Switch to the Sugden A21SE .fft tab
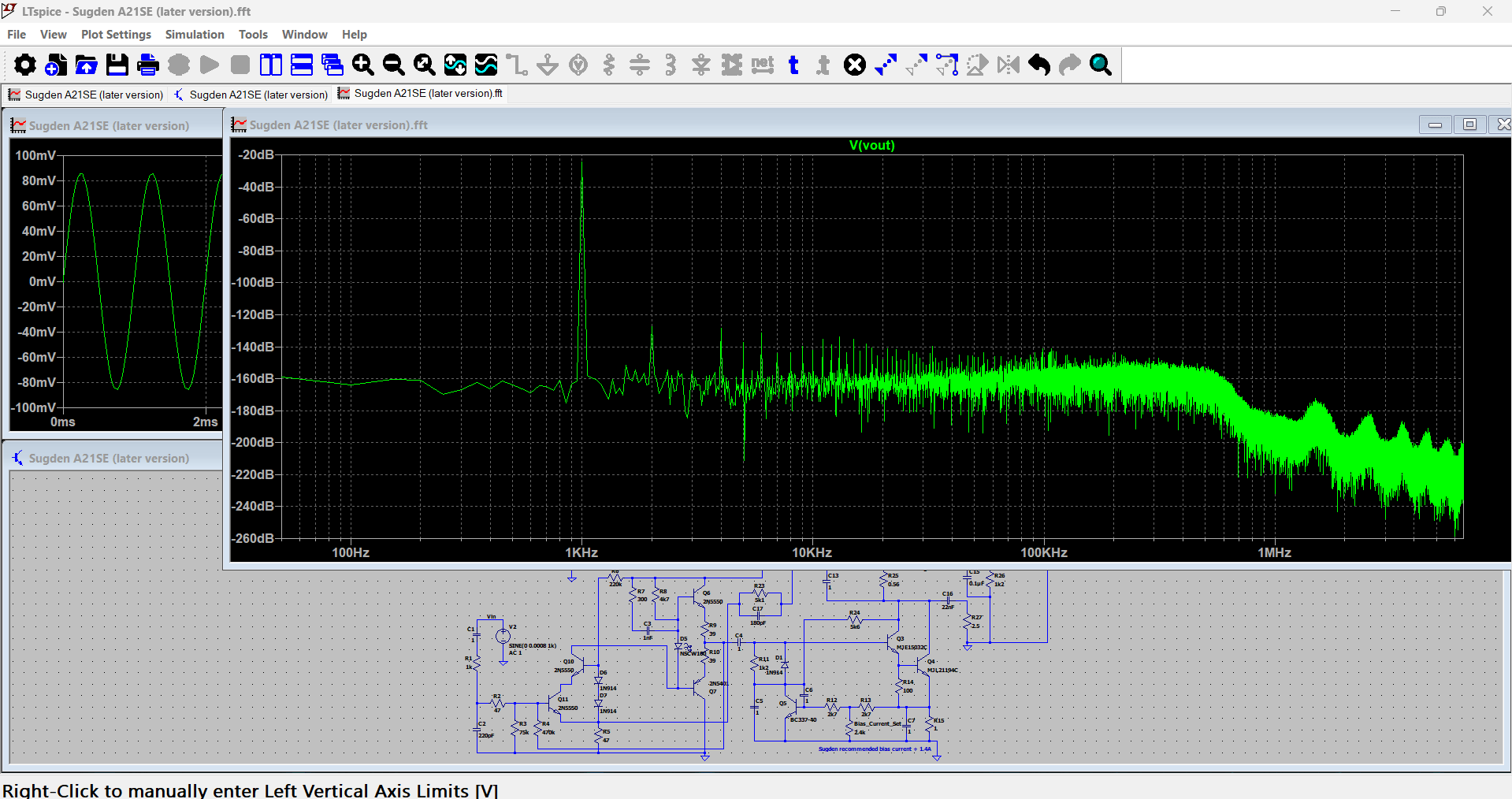 [421, 93]
